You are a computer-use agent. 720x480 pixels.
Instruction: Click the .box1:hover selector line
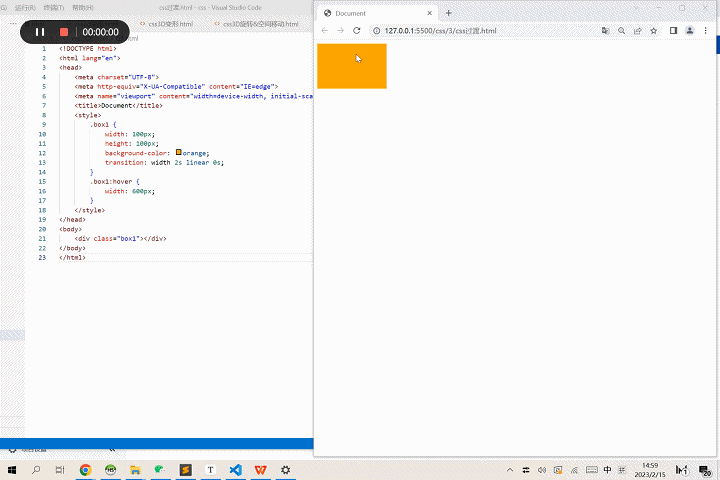[x=114, y=181]
